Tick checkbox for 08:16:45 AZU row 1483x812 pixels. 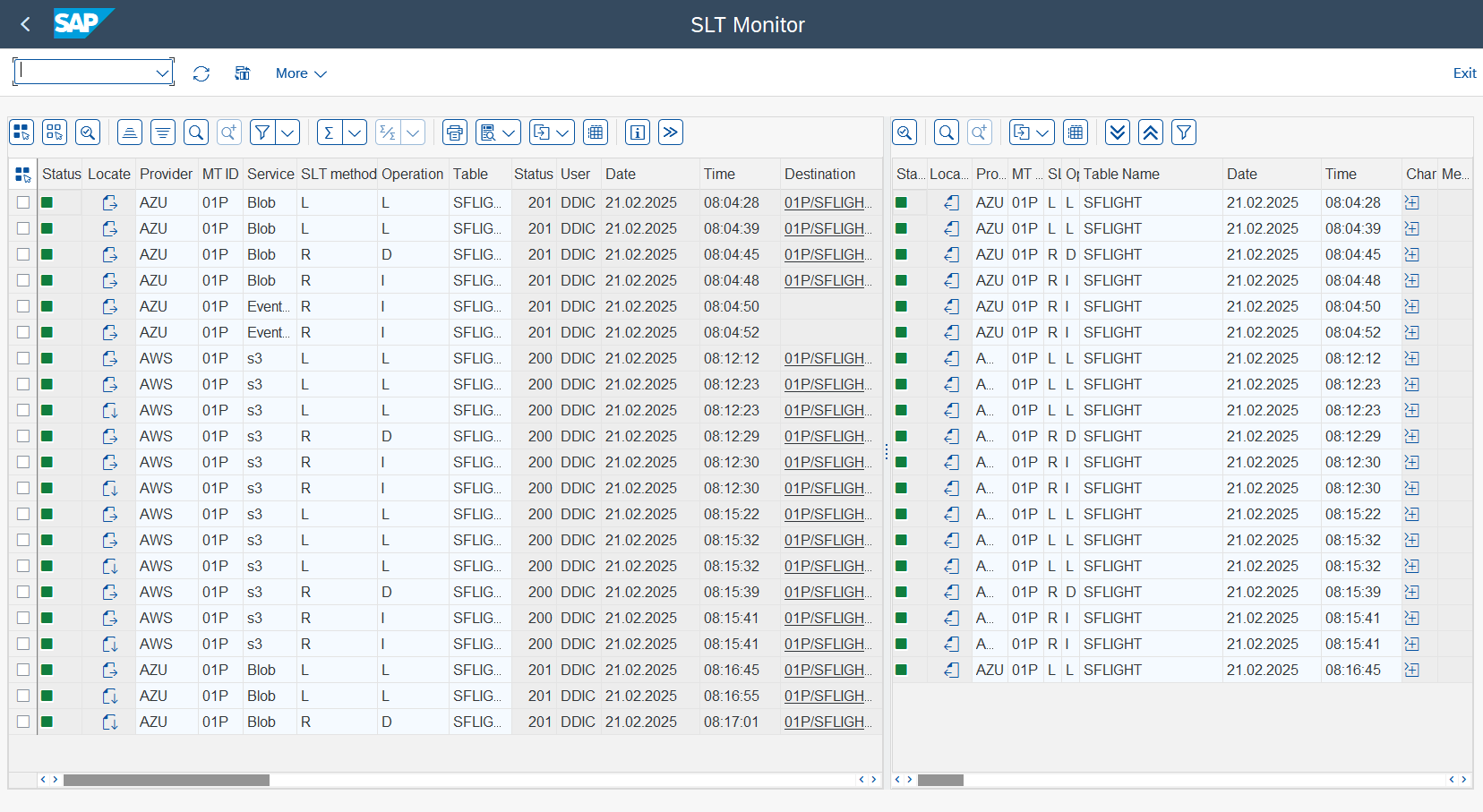pyautogui.click(x=23, y=670)
